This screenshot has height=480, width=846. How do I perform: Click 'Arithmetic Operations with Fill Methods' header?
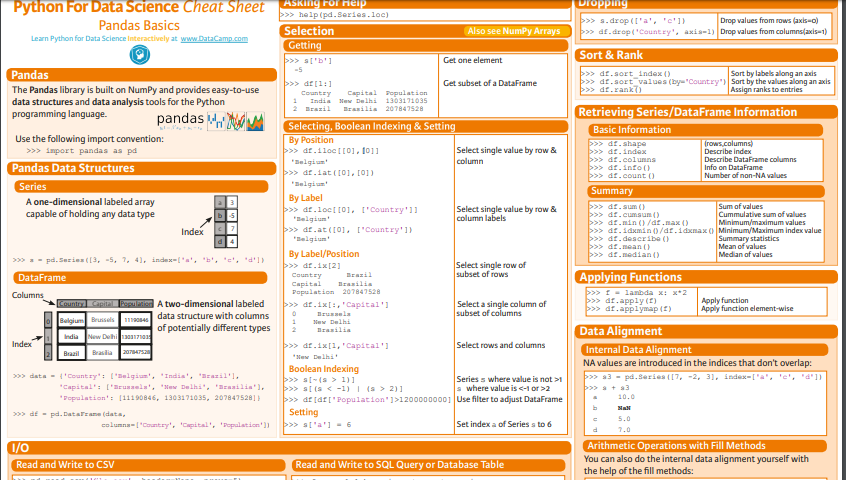click(x=705, y=446)
